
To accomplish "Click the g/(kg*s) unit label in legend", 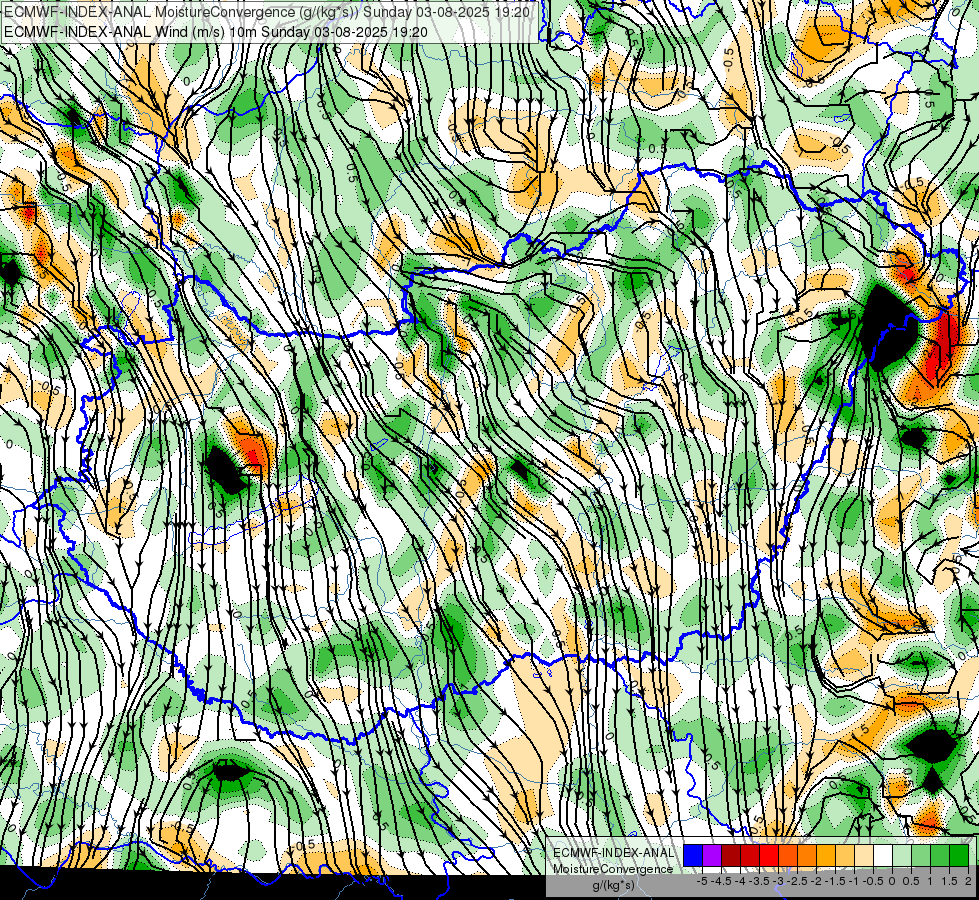I will click(613, 885).
